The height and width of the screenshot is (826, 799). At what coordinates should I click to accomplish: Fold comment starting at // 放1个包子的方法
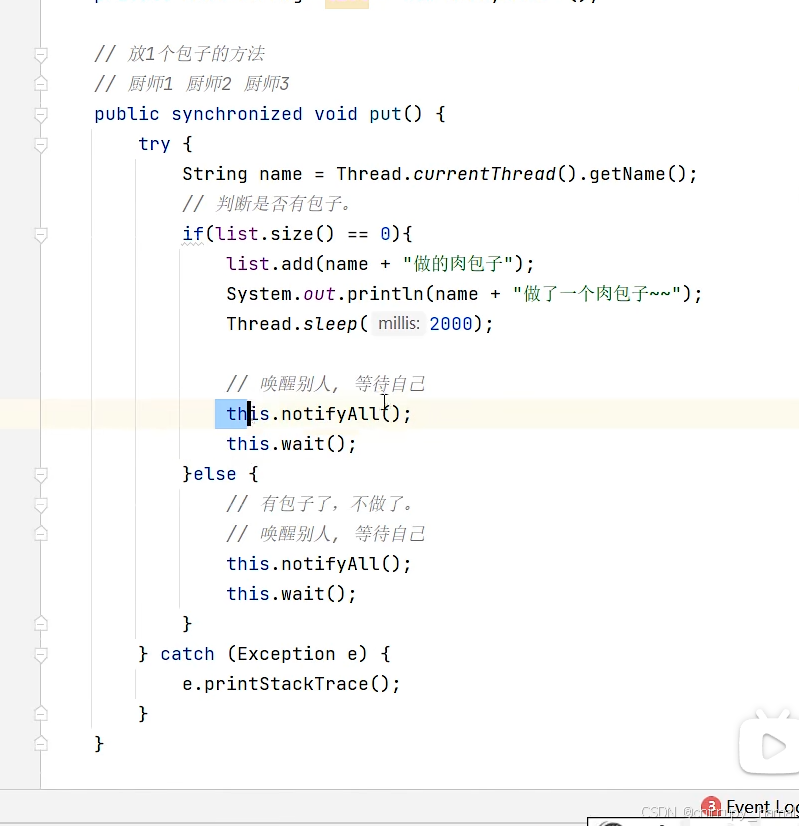41,54
